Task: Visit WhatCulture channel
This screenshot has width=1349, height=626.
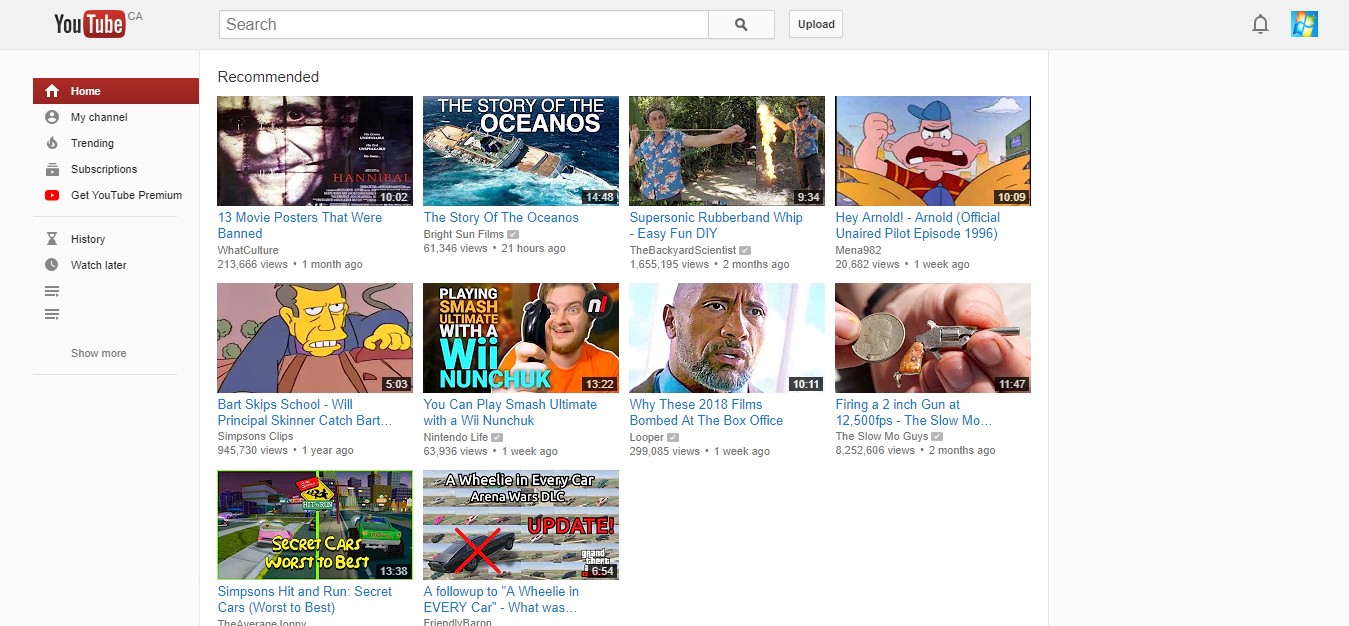Action: pyautogui.click(x=248, y=250)
